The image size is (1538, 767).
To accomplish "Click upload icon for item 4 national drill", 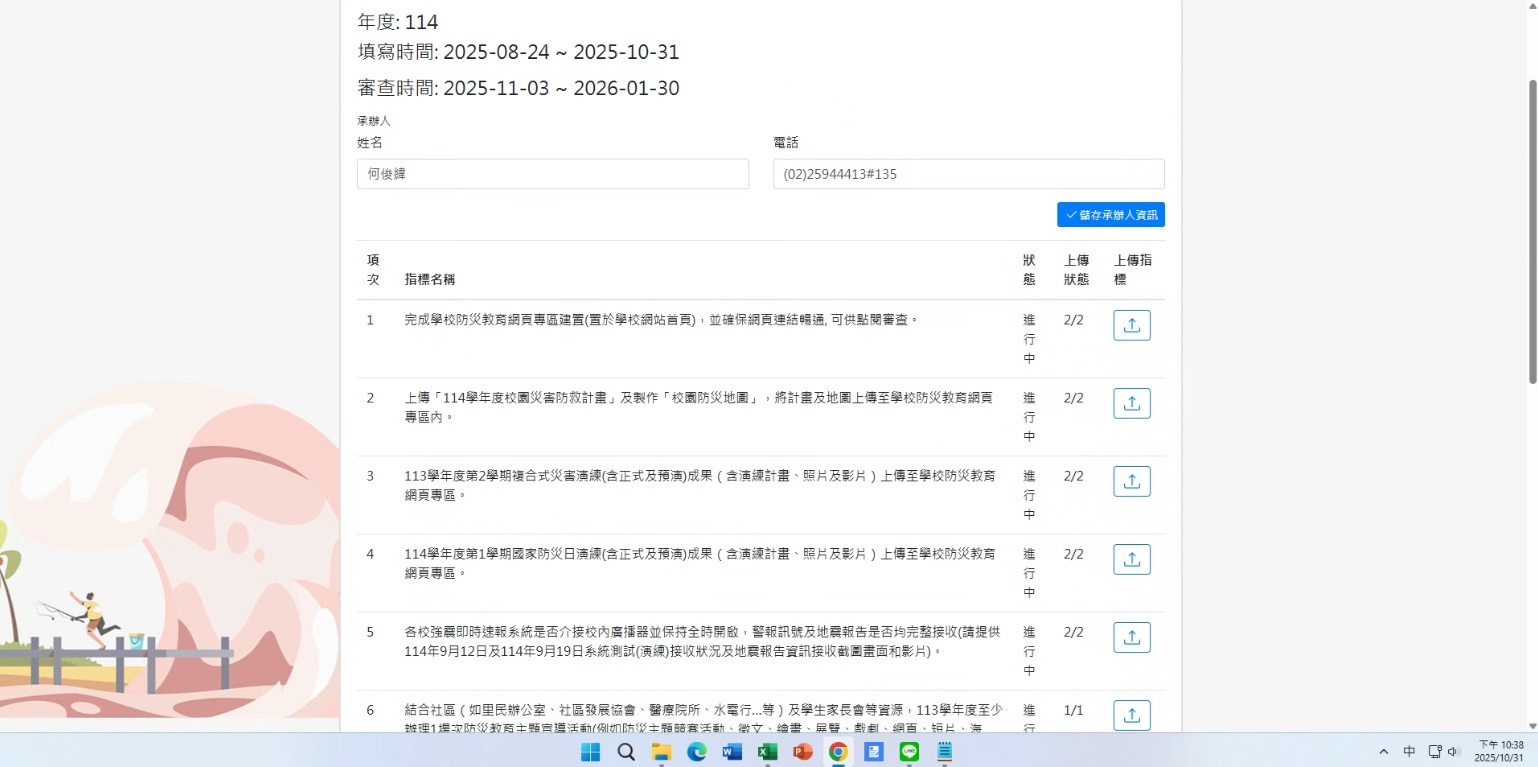I will pyautogui.click(x=1131, y=559).
